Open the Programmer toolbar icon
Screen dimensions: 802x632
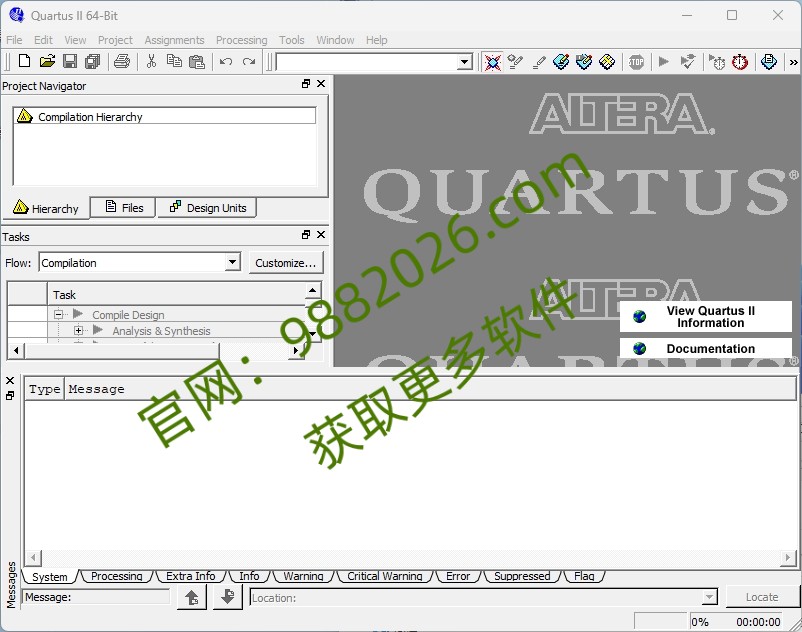point(769,62)
